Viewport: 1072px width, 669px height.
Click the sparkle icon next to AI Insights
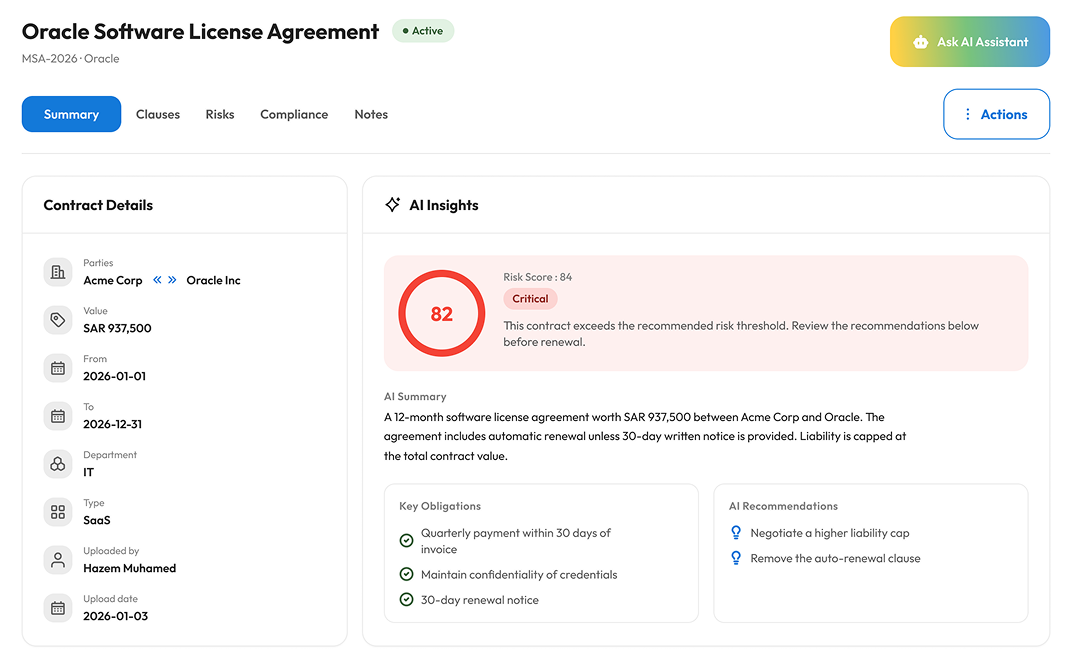[392, 204]
